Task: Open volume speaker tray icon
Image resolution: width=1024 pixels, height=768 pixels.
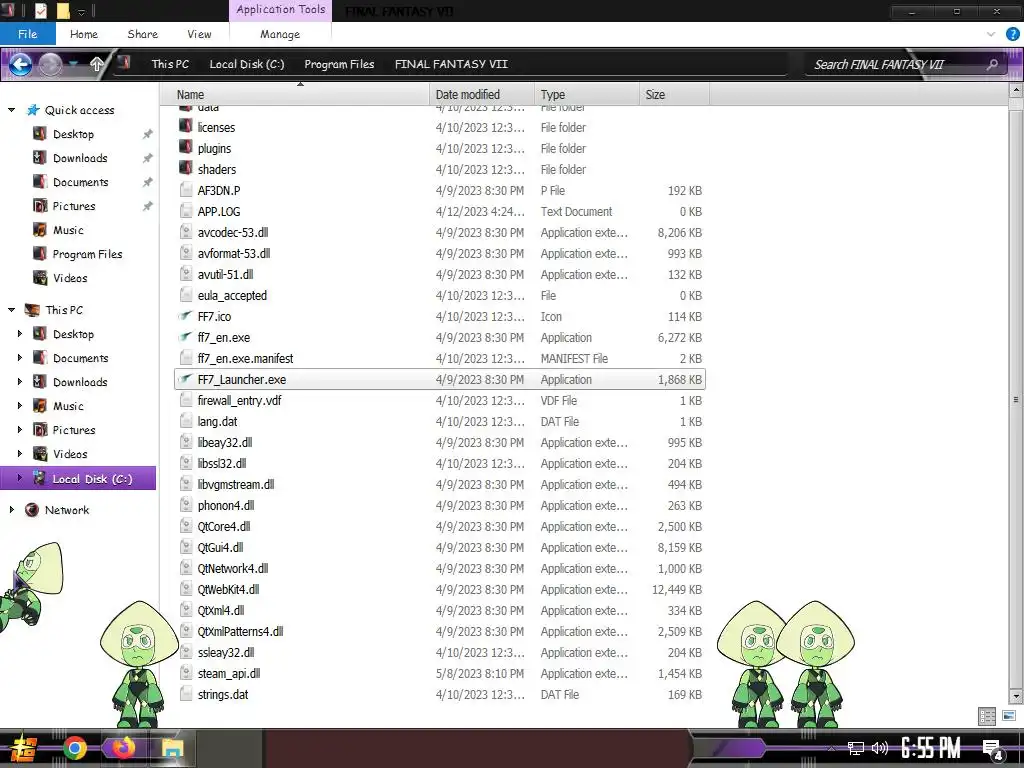Action: (x=880, y=748)
